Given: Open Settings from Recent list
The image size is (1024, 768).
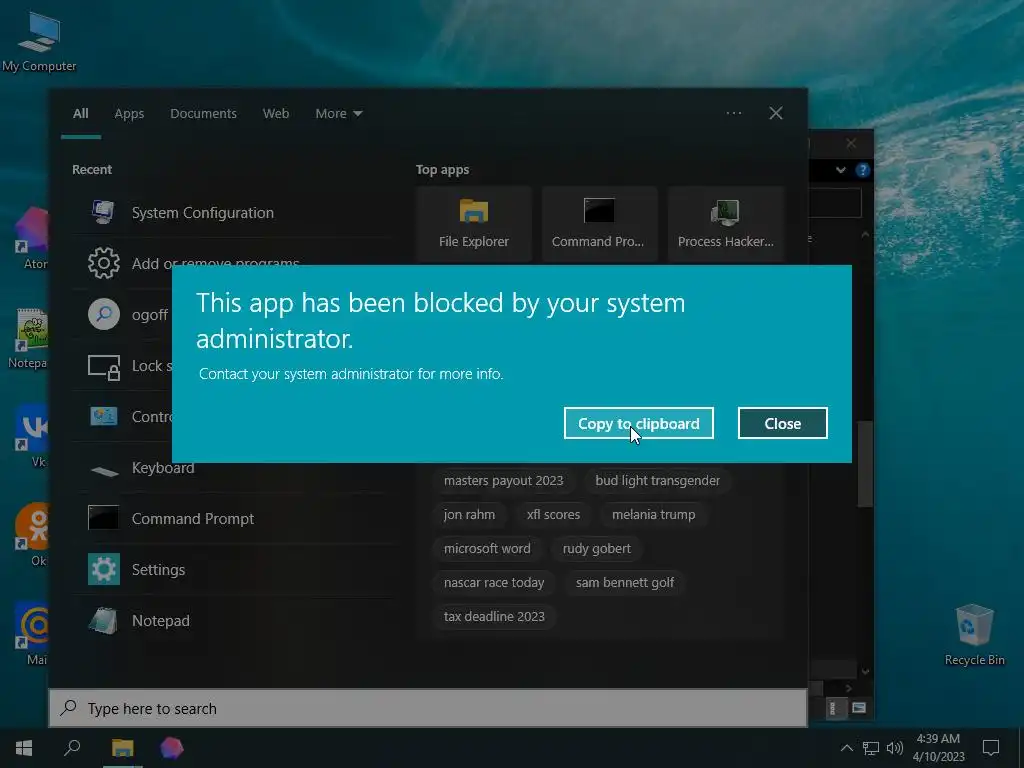Looking at the screenshot, I should [232, 569].
